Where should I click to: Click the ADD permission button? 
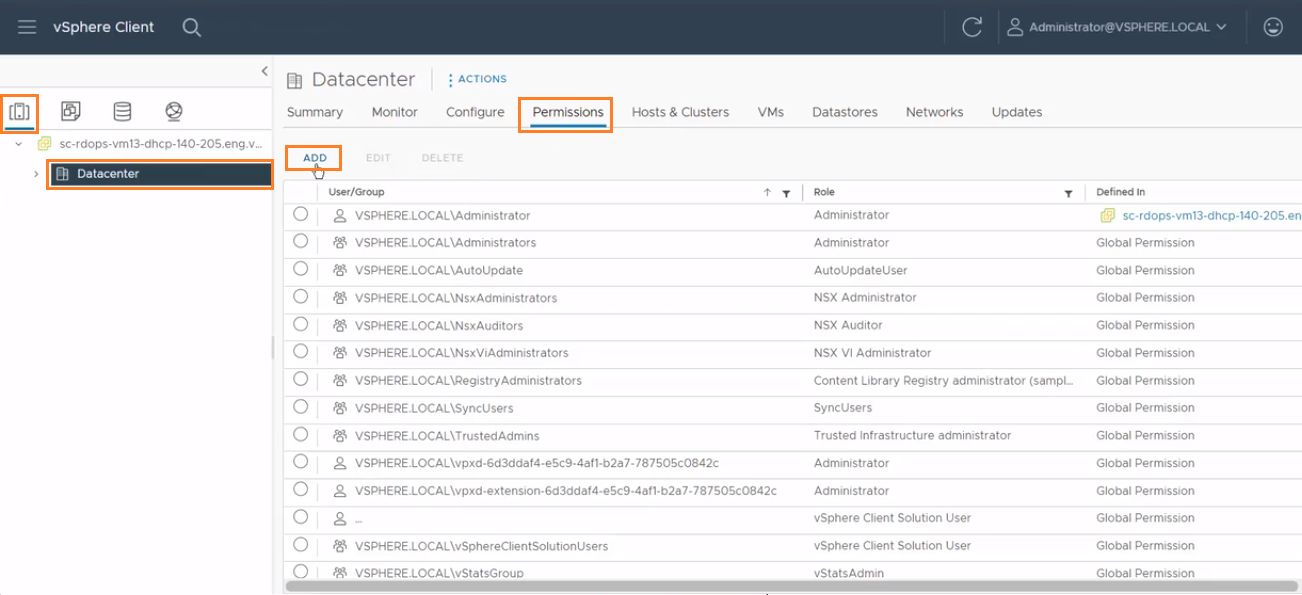[x=313, y=157]
